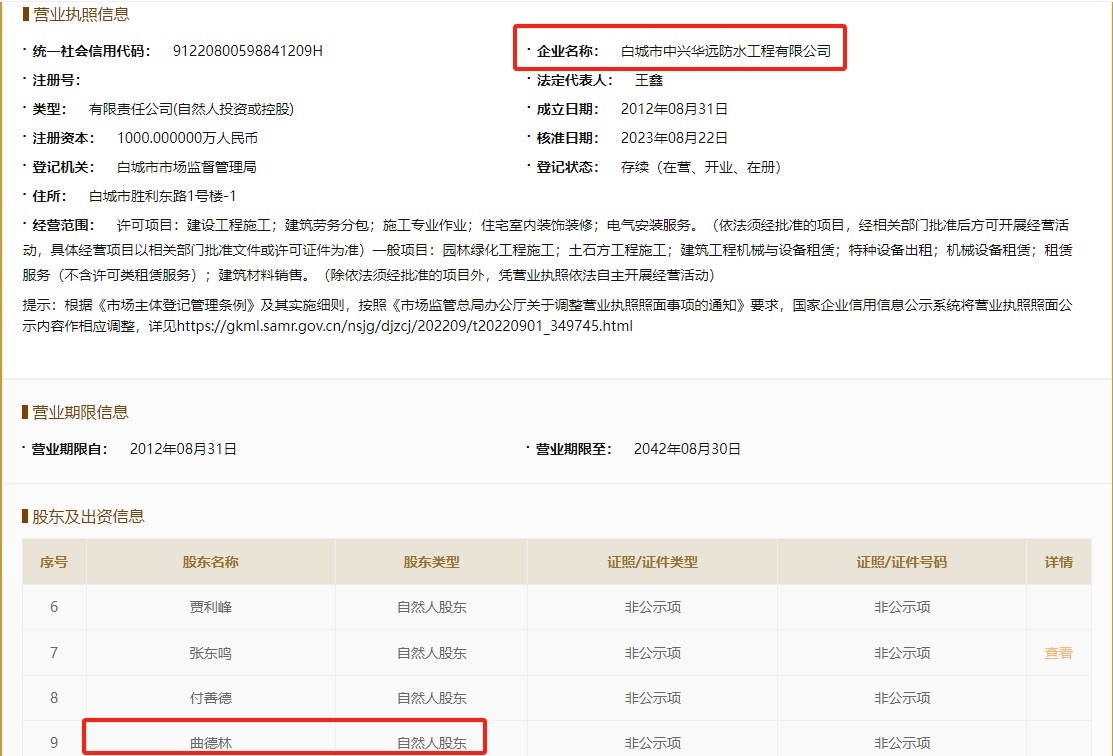Click the 营业执照信息 section heading
Viewport: 1113px width, 756px height.
[81, 14]
